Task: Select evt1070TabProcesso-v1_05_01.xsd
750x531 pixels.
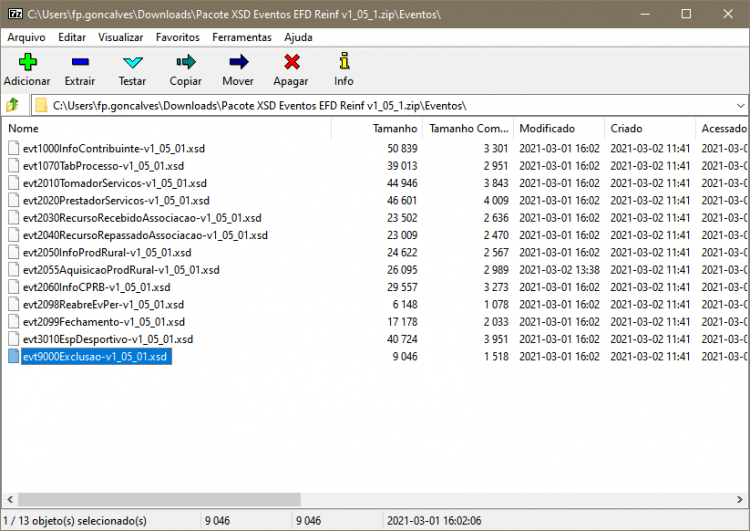Action: (103, 166)
